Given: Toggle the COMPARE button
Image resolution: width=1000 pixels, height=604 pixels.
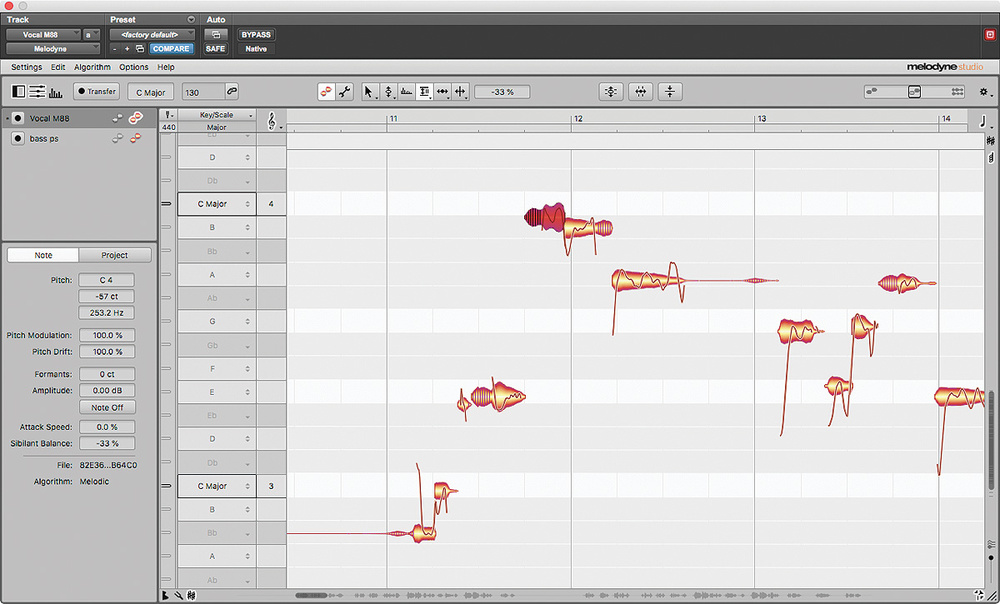Looking at the screenshot, I should click(x=170, y=47).
